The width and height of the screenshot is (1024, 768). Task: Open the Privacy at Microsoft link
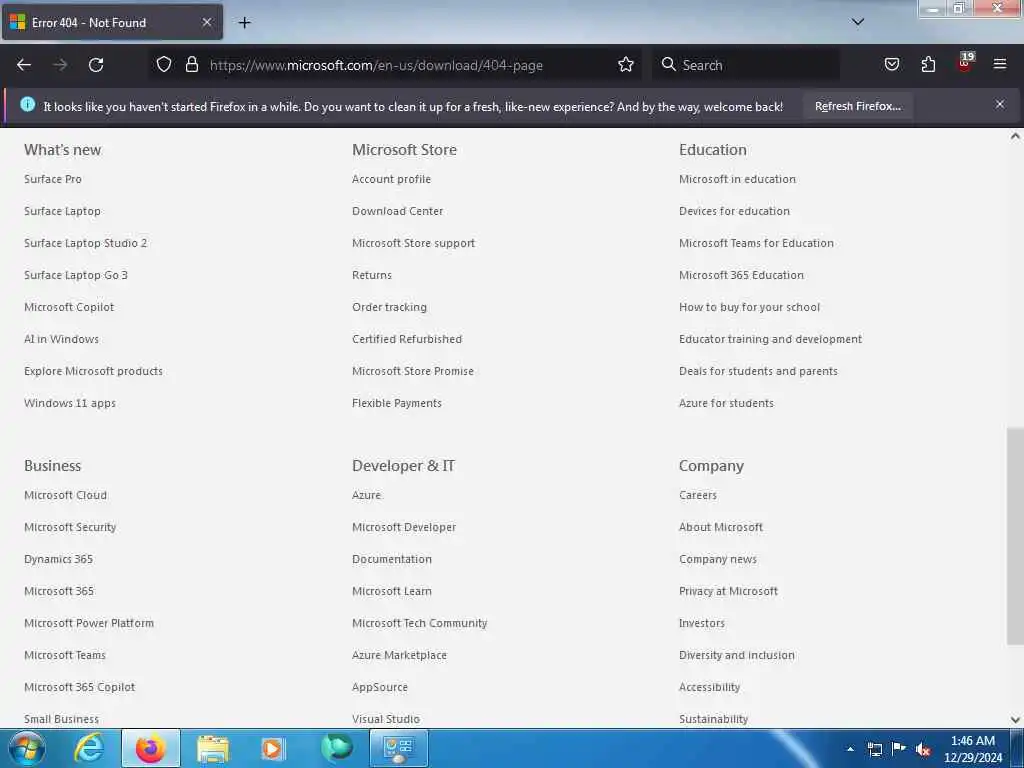(729, 591)
